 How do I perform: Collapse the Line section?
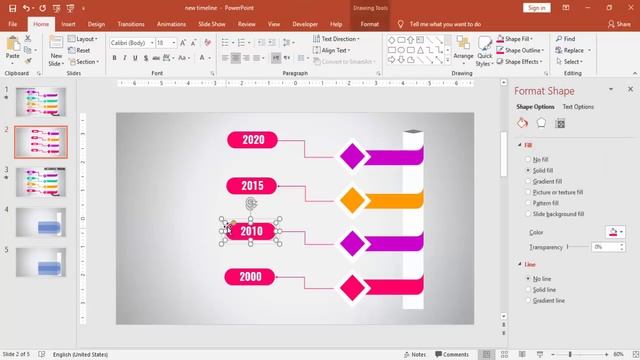(x=520, y=264)
